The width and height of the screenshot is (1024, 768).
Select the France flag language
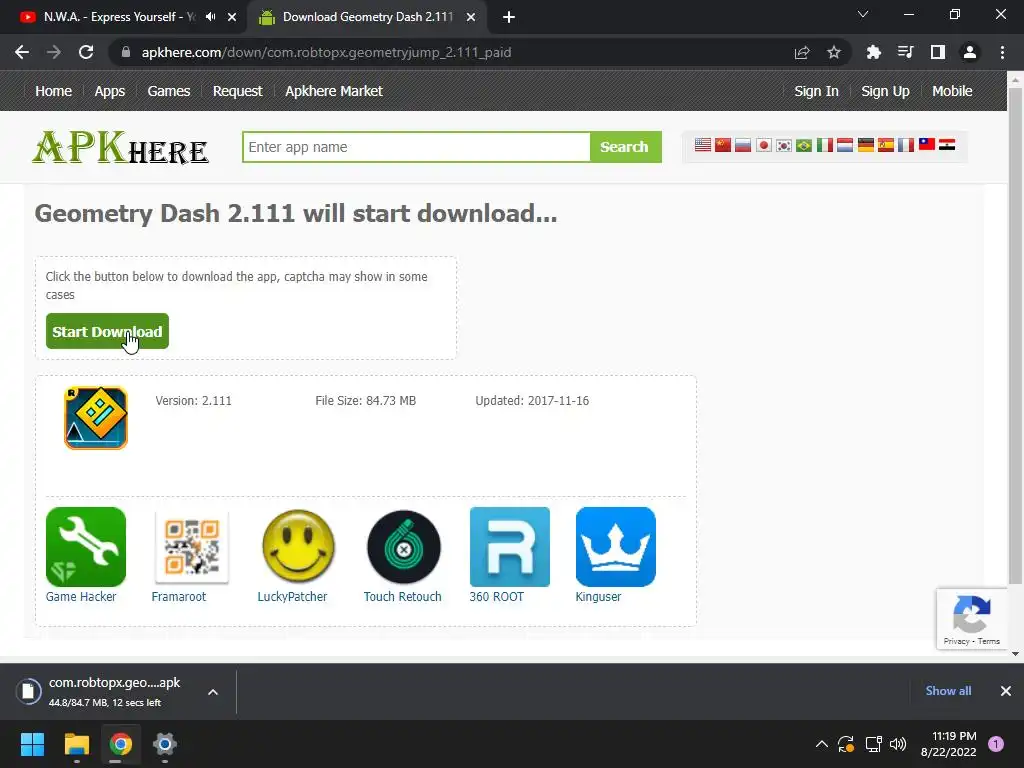tap(906, 145)
